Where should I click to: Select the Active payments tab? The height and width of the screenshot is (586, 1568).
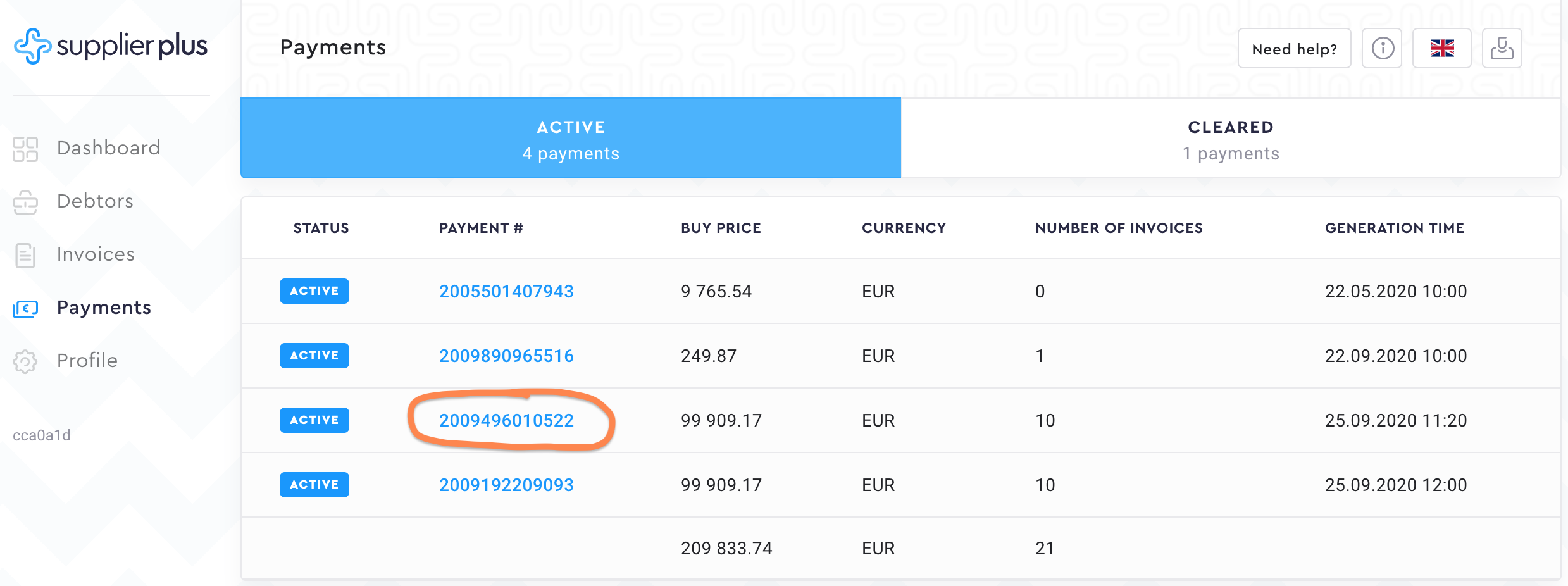click(x=571, y=139)
